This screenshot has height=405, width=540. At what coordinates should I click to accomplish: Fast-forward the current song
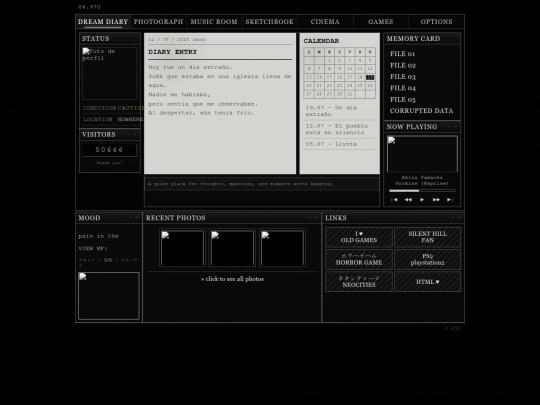[x=436, y=200]
